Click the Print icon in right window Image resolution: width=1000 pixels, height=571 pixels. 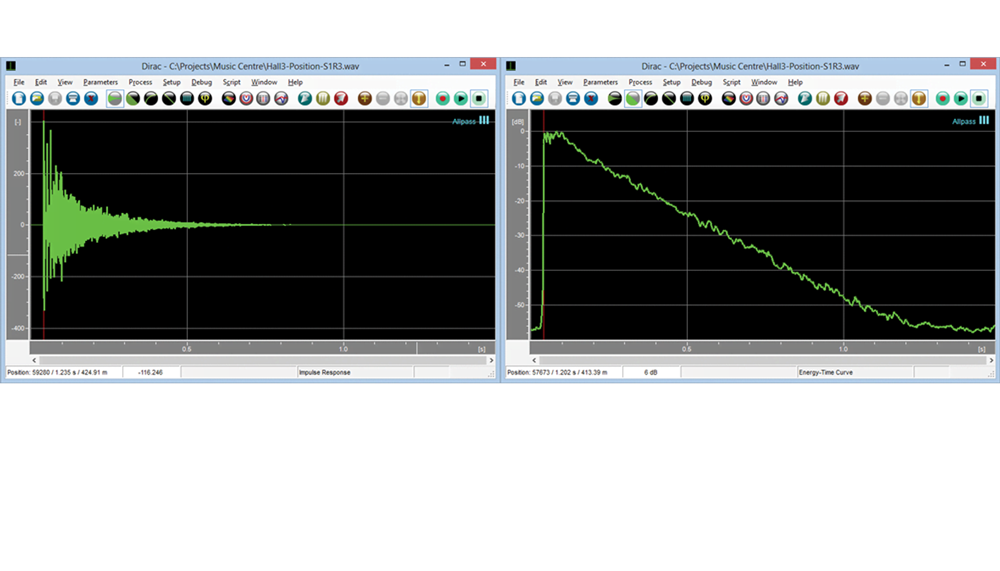point(572,99)
